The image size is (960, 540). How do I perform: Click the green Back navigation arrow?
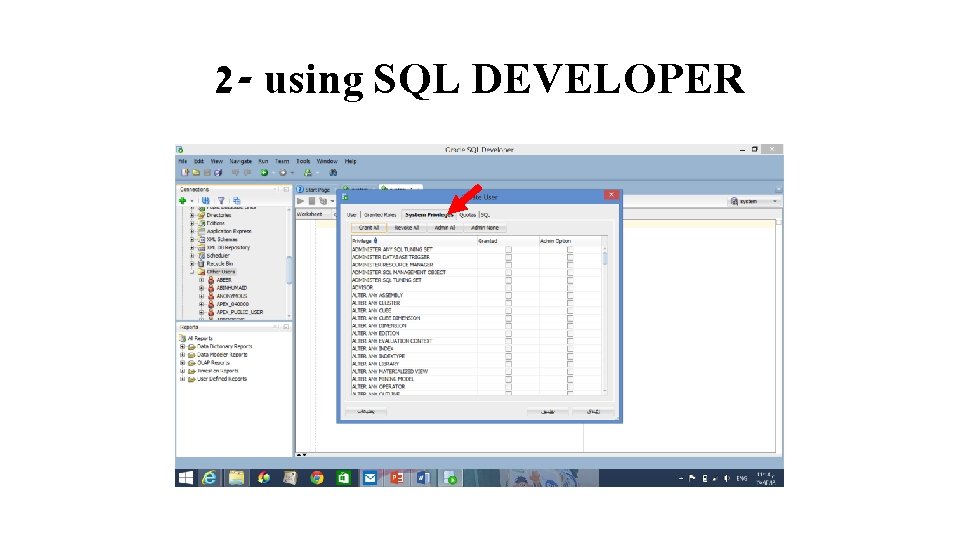(264, 173)
